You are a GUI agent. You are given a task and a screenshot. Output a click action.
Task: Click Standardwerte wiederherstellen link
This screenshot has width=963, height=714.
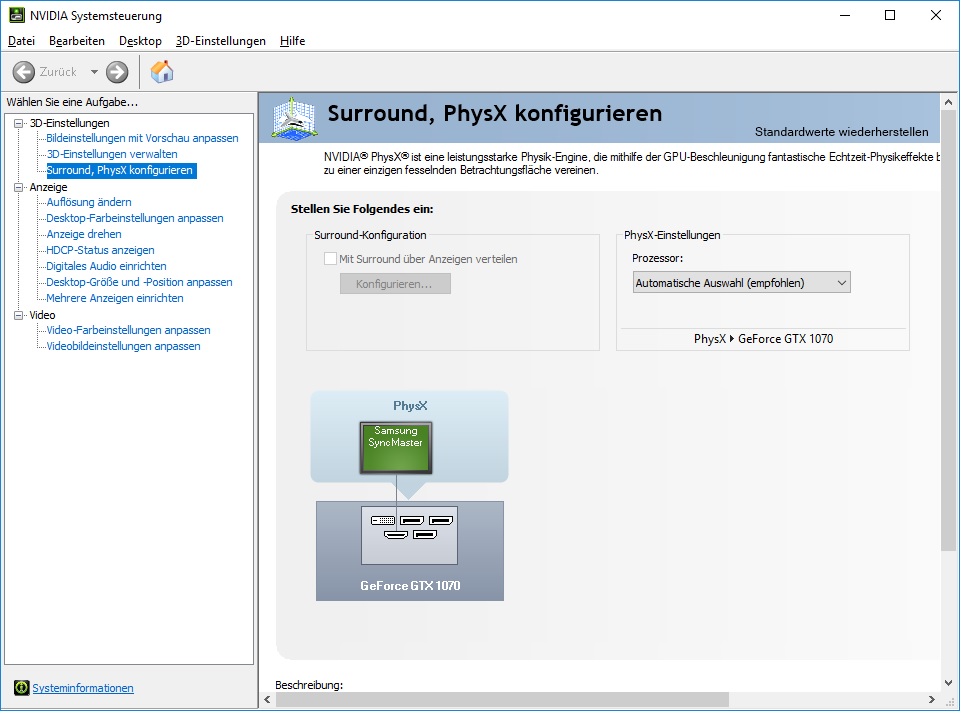coord(841,131)
